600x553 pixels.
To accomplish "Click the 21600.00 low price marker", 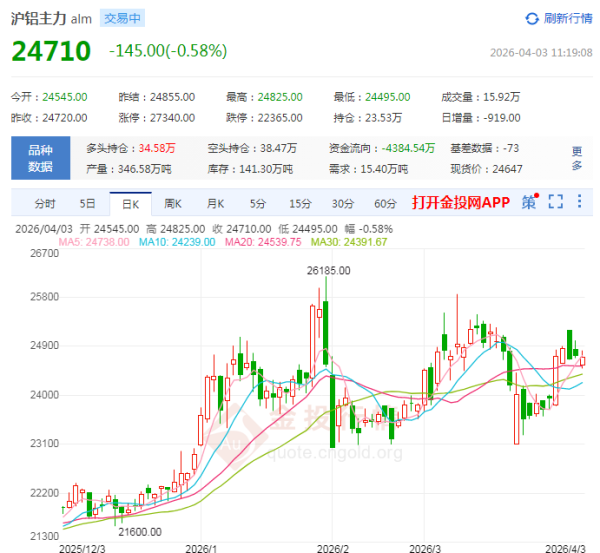I will point(140,532).
